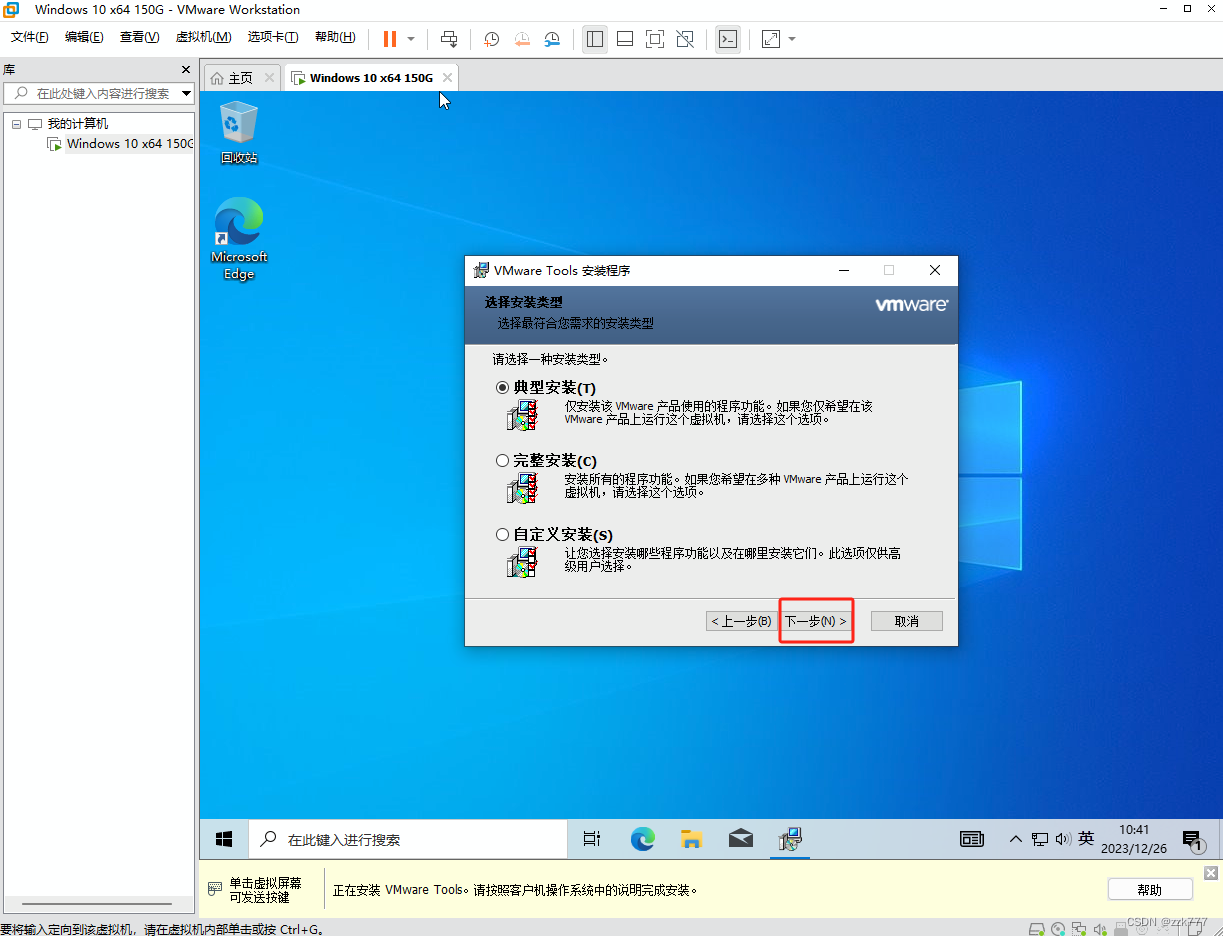
Task: Select the 自定义安装(S) radio button
Action: click(502, 535)
